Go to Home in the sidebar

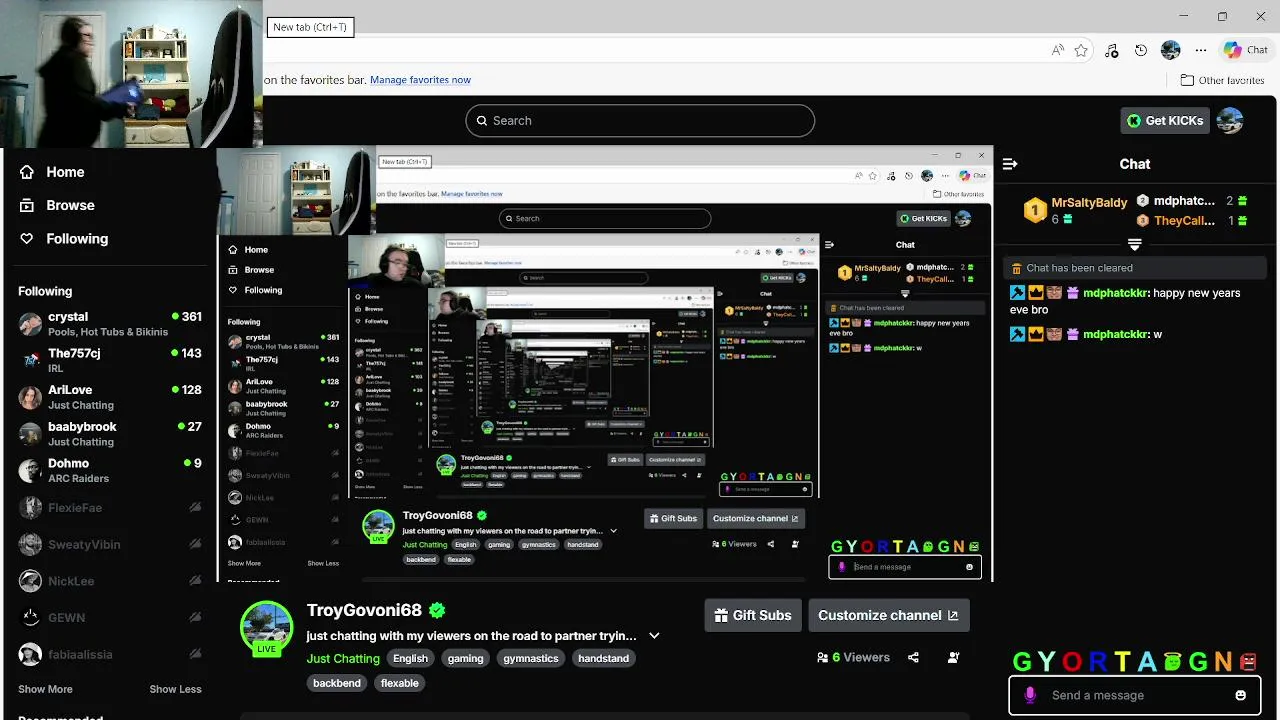52,172
